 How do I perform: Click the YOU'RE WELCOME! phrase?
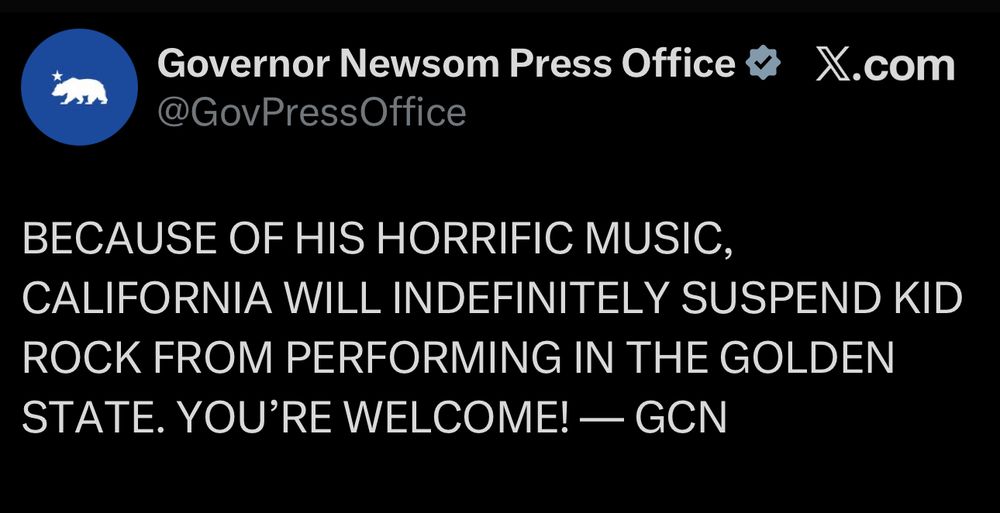coord(373,418)
